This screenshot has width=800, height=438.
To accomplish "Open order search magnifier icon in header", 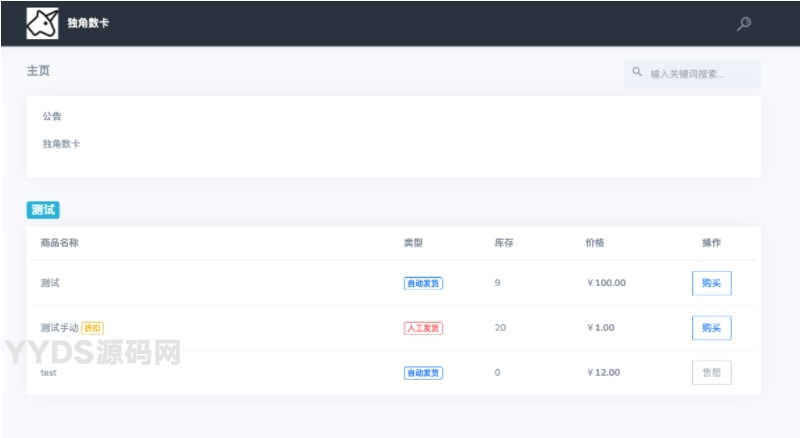I will [744, 23].
